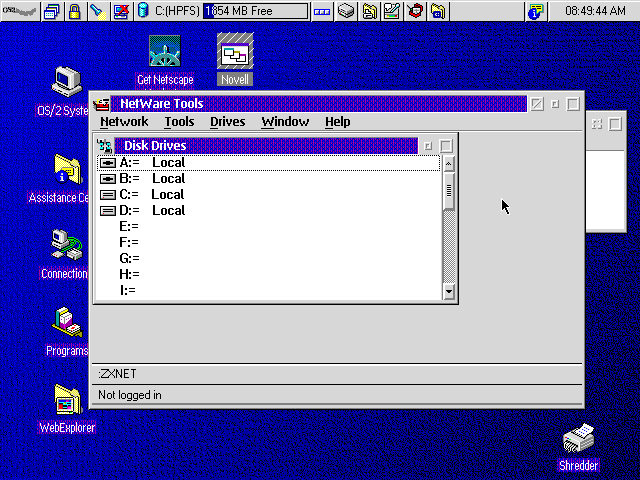Click the maximize button of the background window
This screenshot has width=640, height=480.
(615, 124)
